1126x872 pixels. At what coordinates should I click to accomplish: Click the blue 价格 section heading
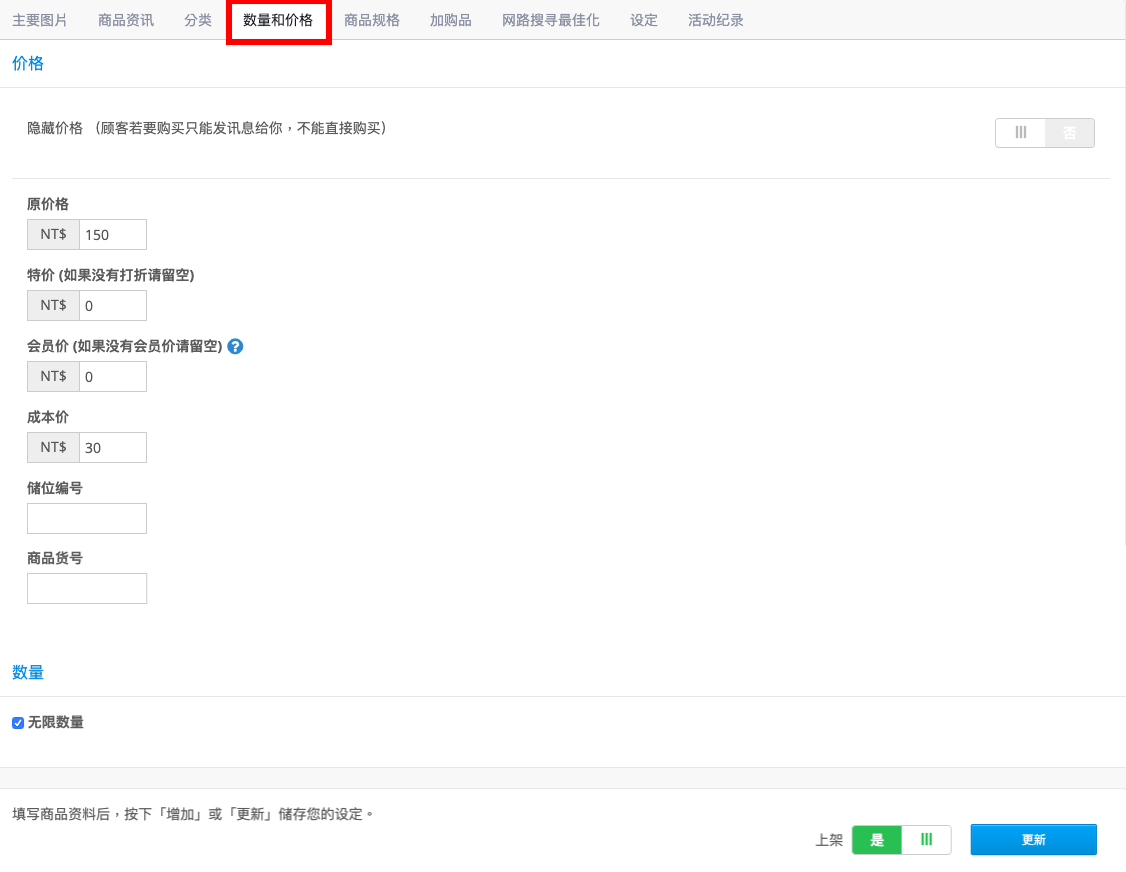tap(28, 63)
